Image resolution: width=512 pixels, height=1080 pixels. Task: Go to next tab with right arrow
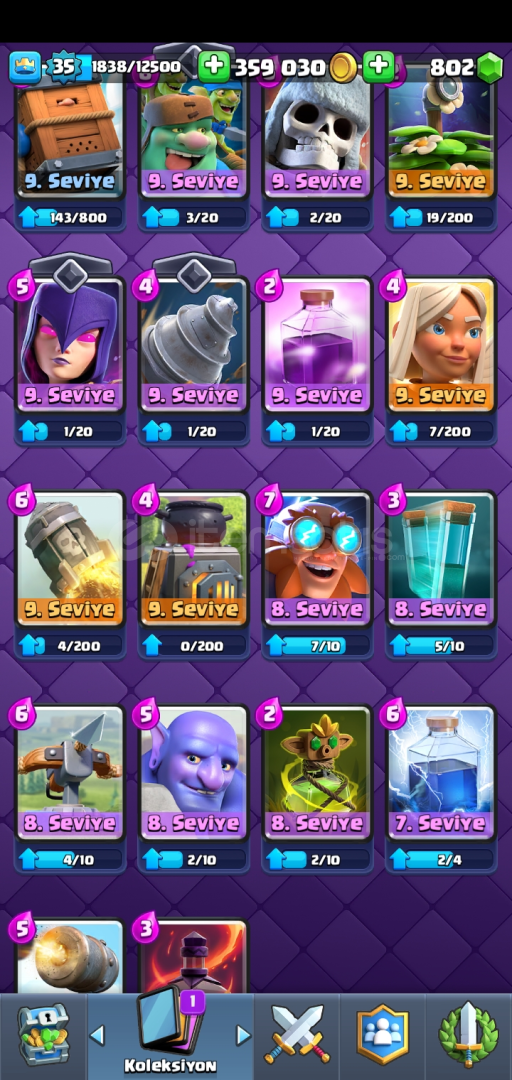click(x=243, y=1034)
